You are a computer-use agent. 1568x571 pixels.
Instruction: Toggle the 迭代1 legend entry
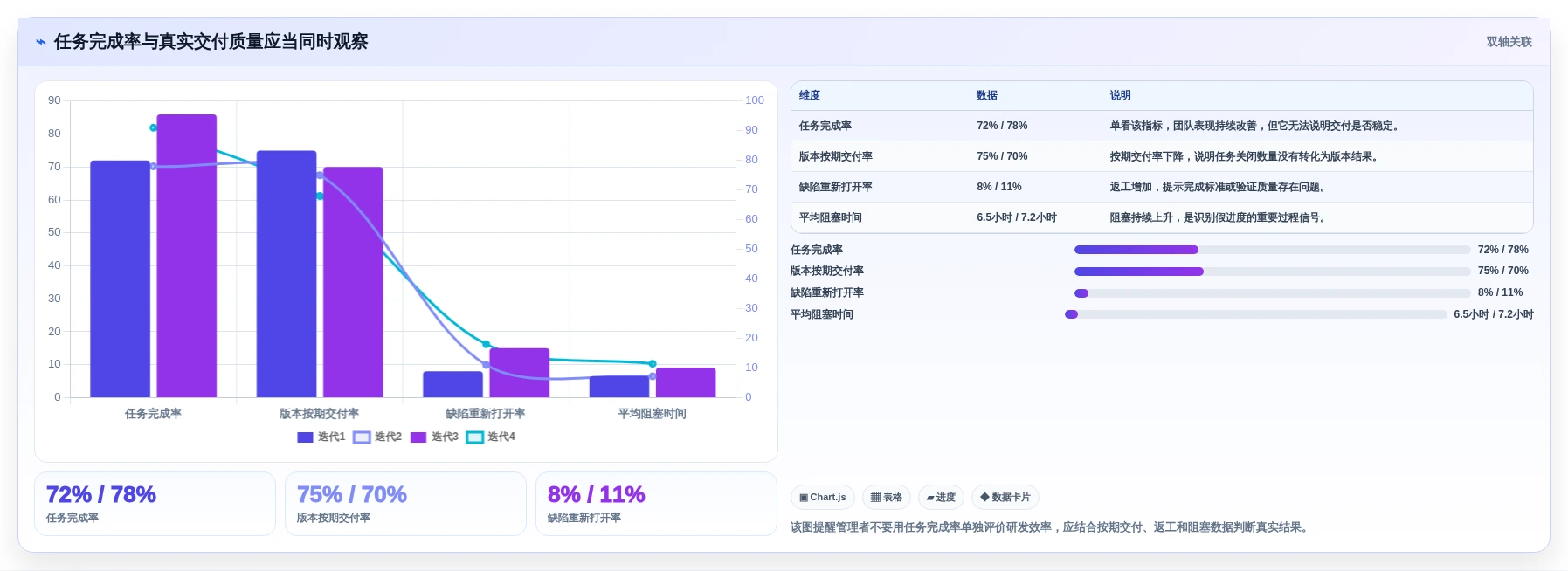[x=321, y=437]
